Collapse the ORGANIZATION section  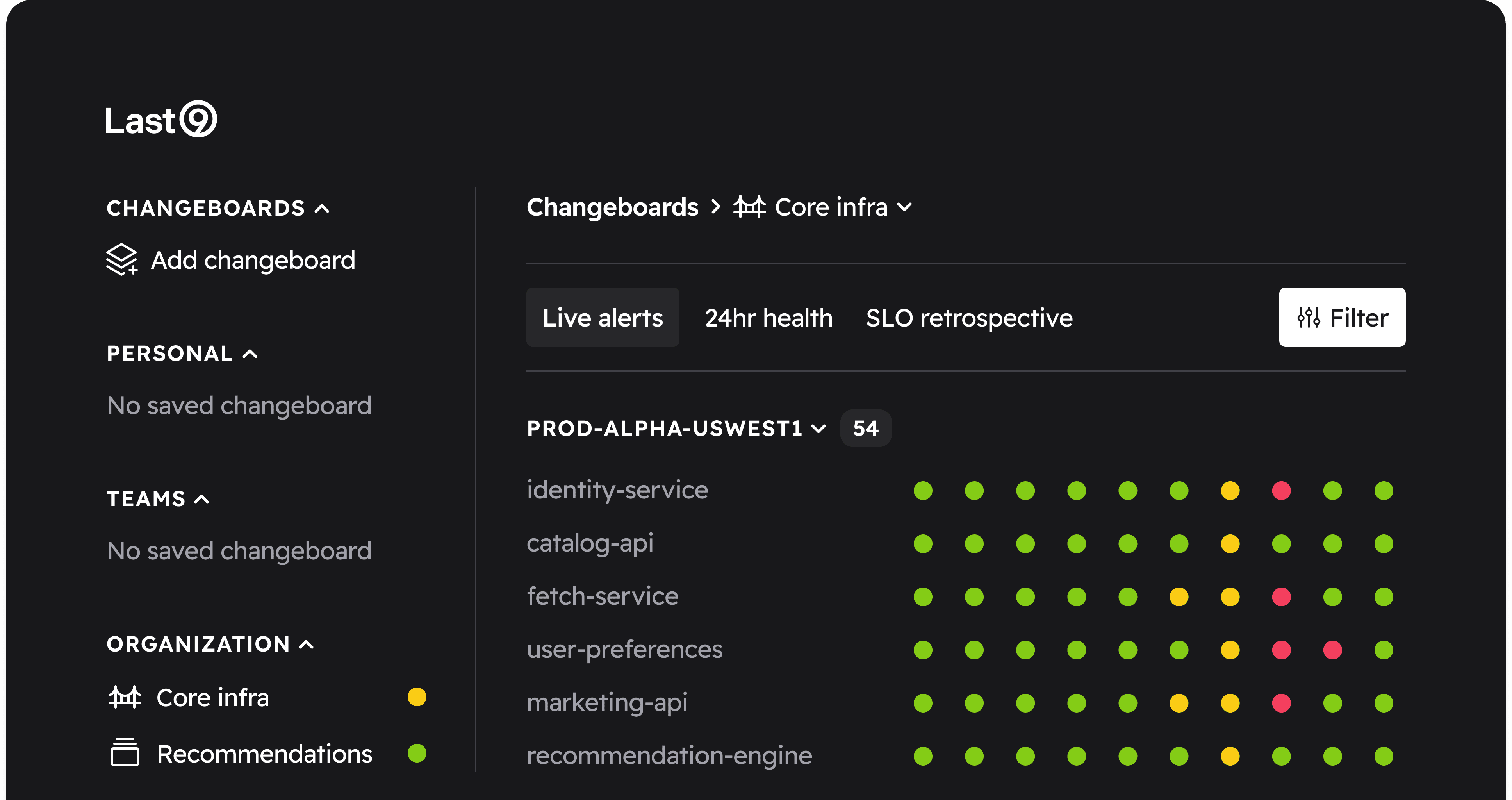(307, 645)
